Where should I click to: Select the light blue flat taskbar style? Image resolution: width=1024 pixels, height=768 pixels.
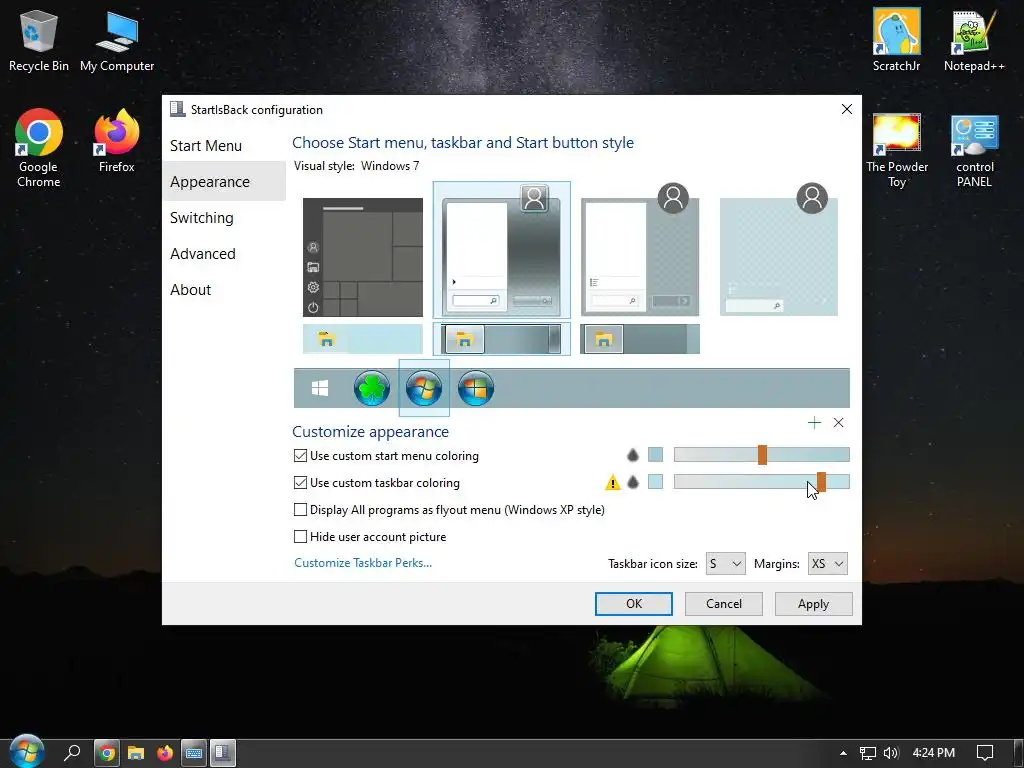362,339
